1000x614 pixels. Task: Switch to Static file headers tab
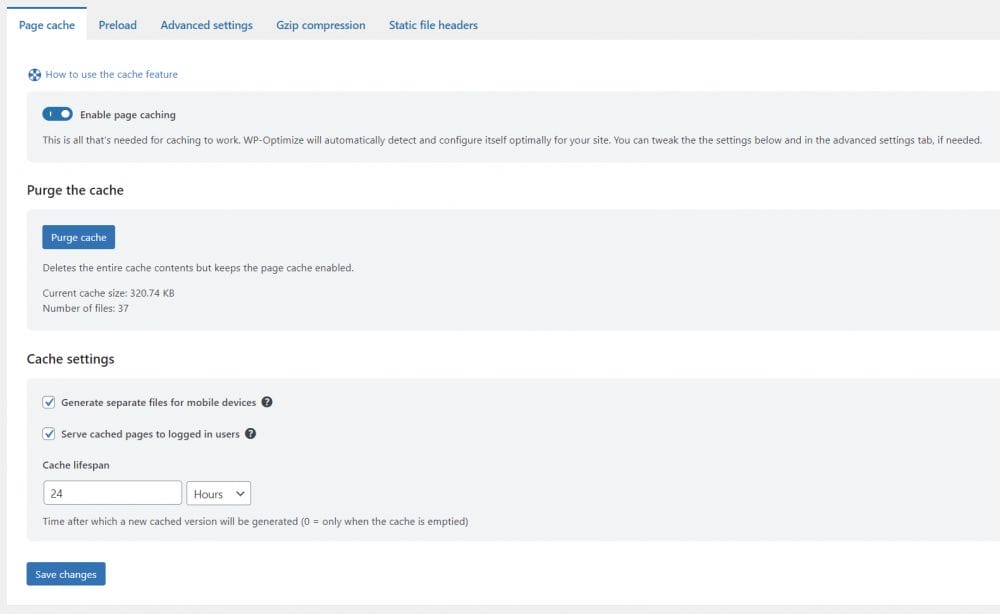(433, 25)
